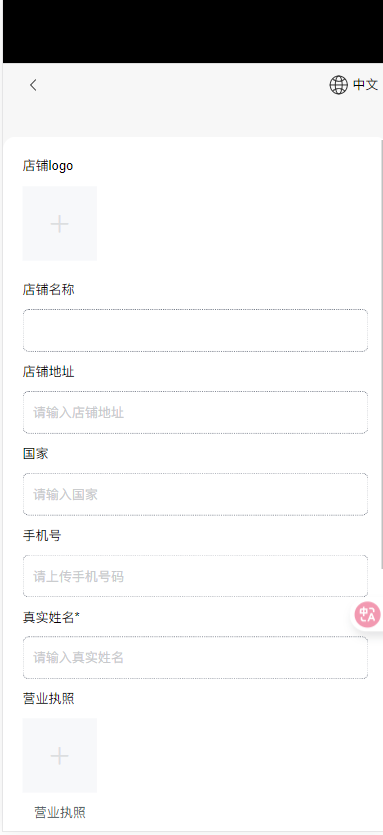
Task: Focus the 店铺名称 input field
Action: pos(195,331)
